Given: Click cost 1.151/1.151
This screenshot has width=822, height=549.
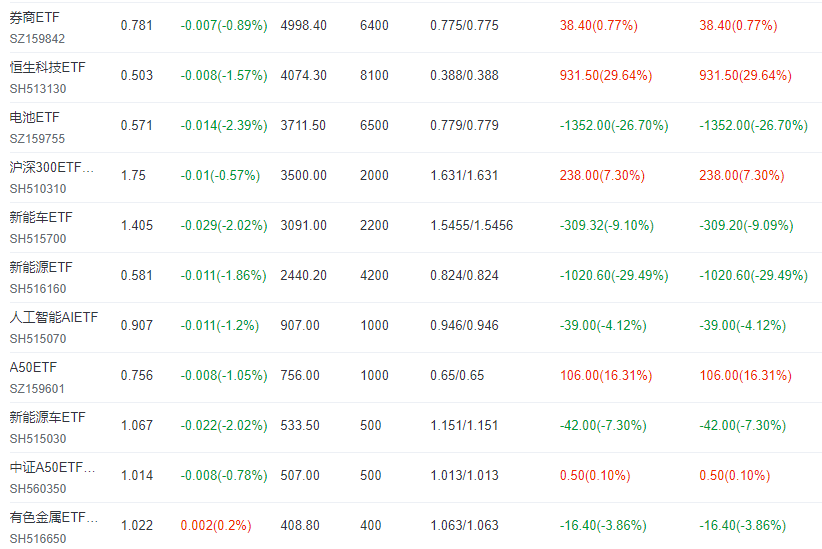Looking at the screenshot, I should point(464,426).
